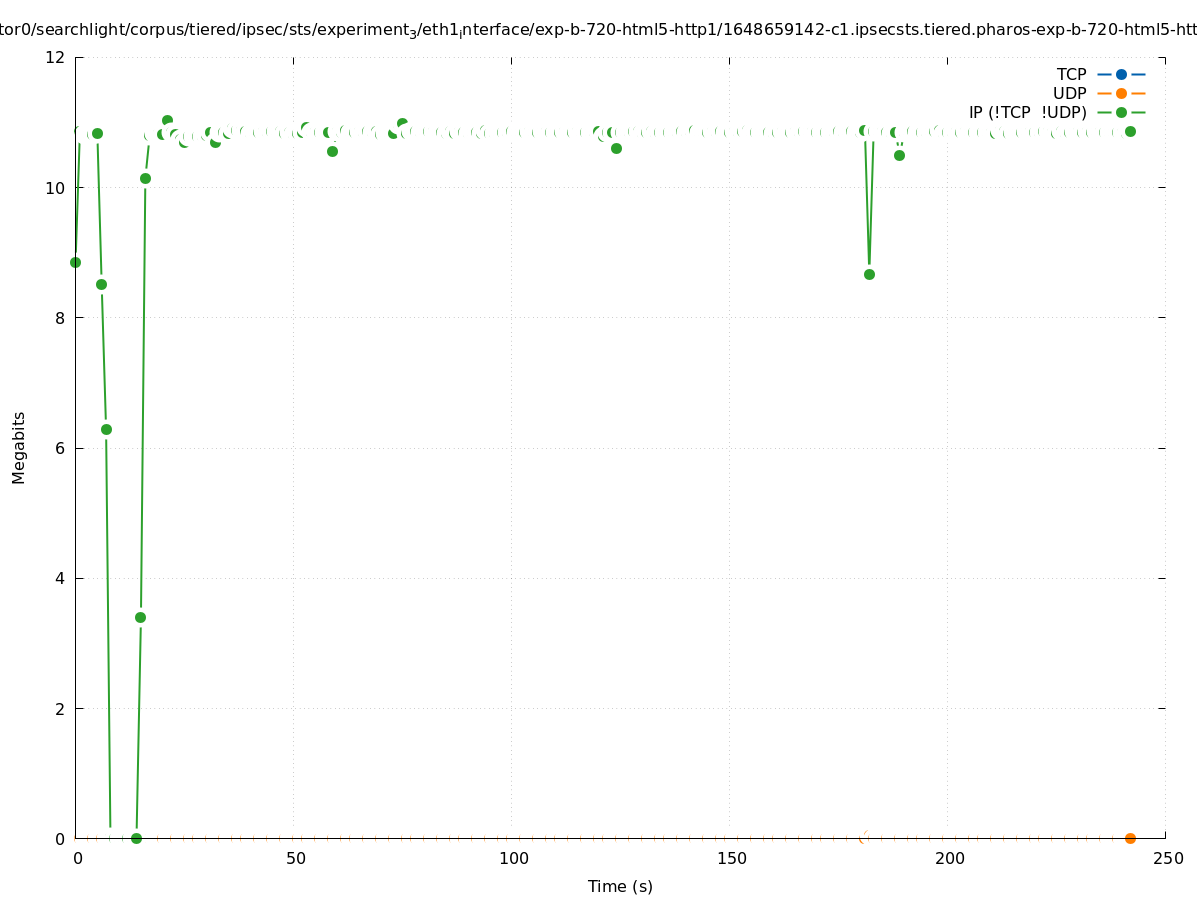Click the dip data point near 180 seconds
The image size is (1197, 900).
point(869,274)
